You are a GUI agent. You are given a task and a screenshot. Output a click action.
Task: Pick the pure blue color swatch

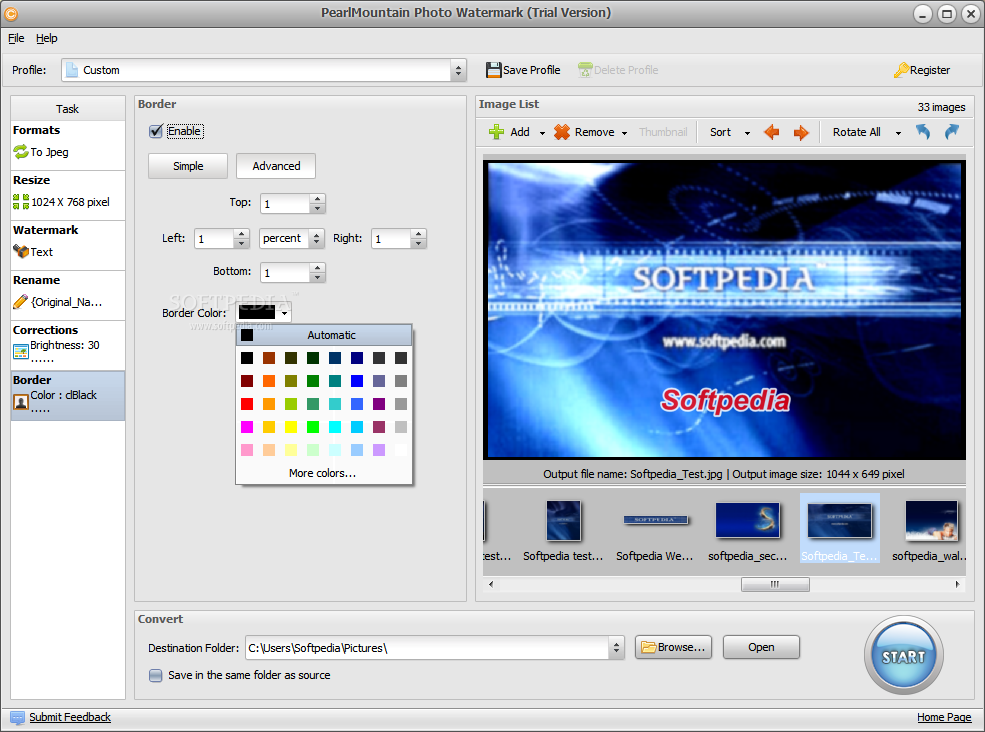tap(357, 381)
